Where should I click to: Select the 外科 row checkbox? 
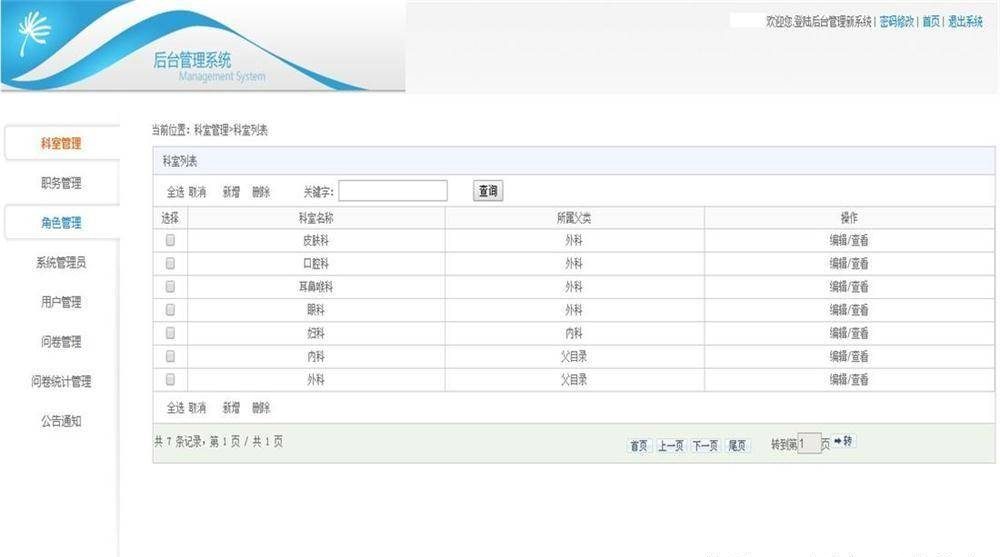pos(170,379)
